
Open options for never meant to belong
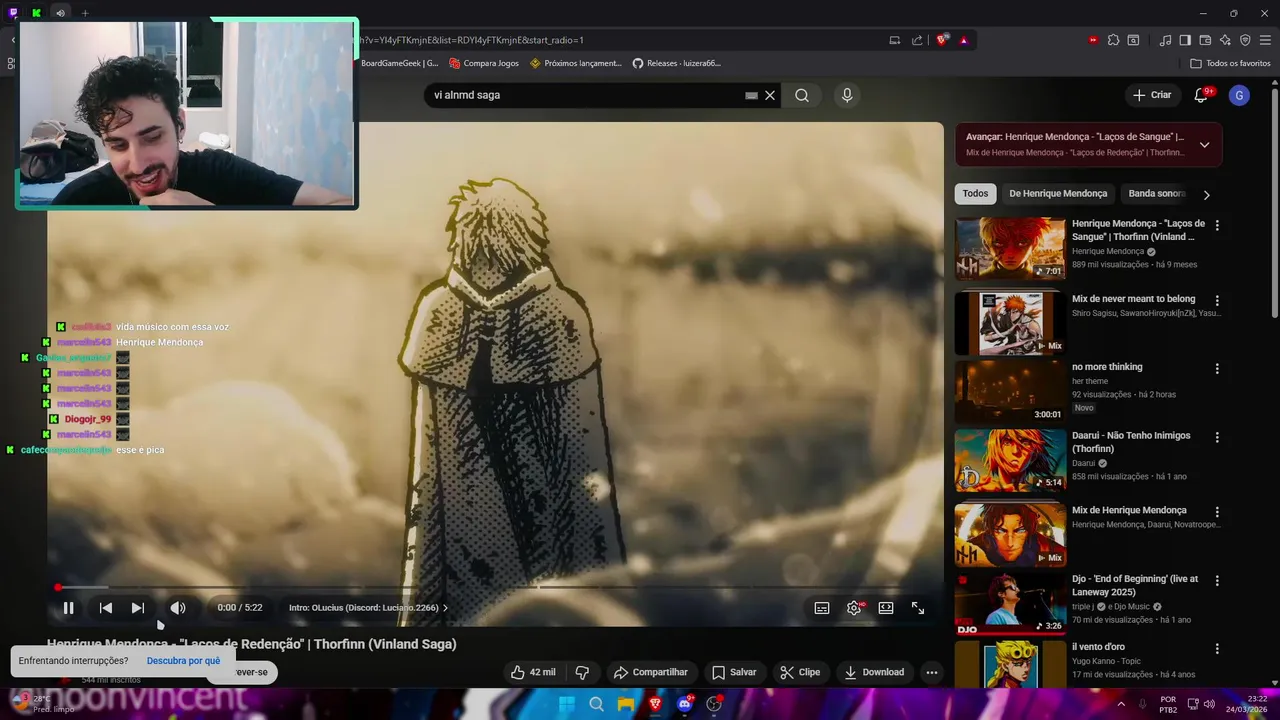point(1217,300)
